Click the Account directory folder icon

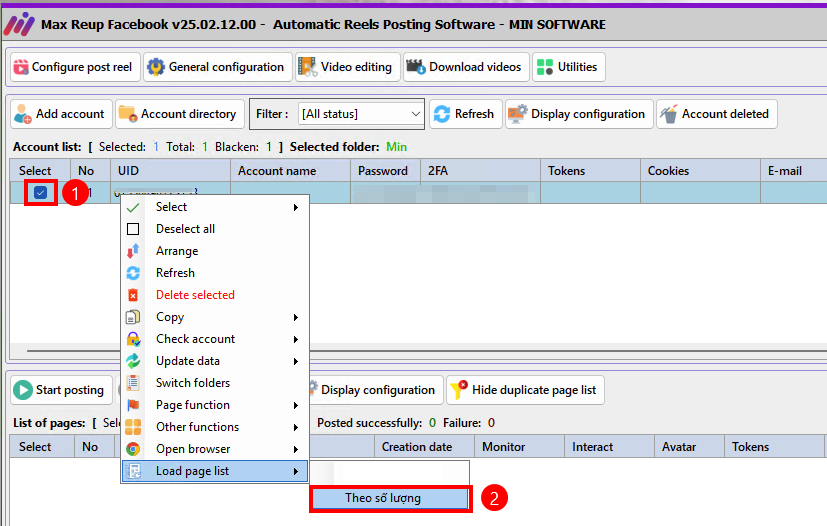[x=128, y=113]
